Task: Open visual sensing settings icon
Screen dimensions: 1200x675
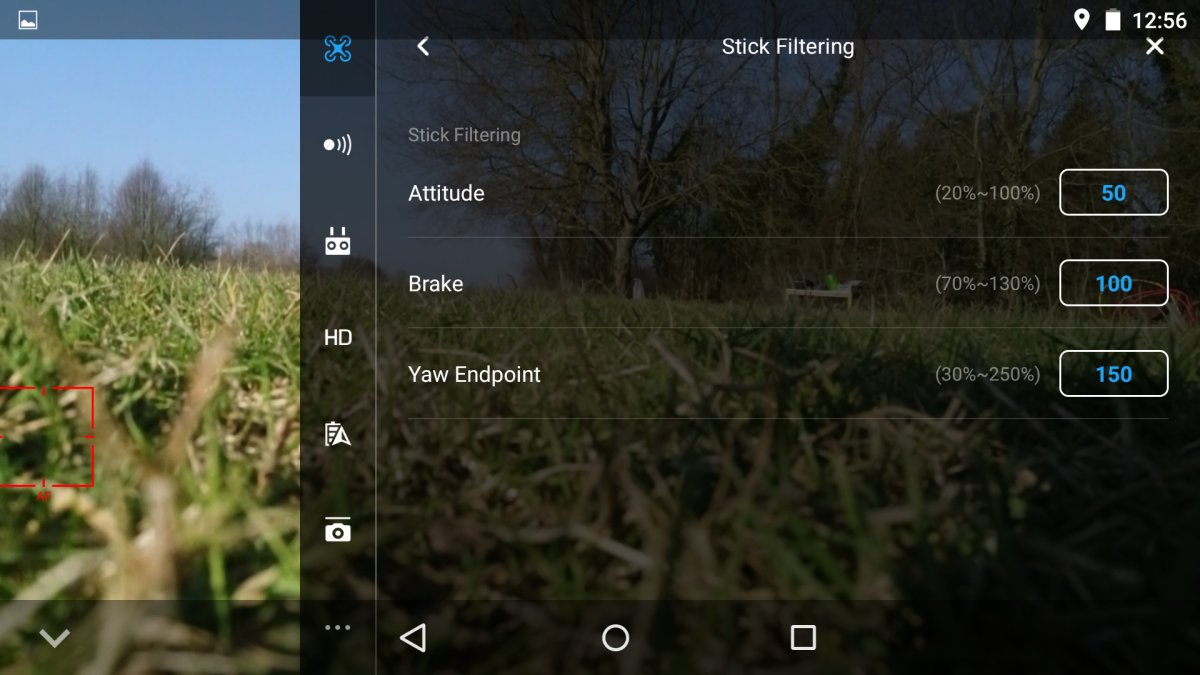Action: coord(338,145)
